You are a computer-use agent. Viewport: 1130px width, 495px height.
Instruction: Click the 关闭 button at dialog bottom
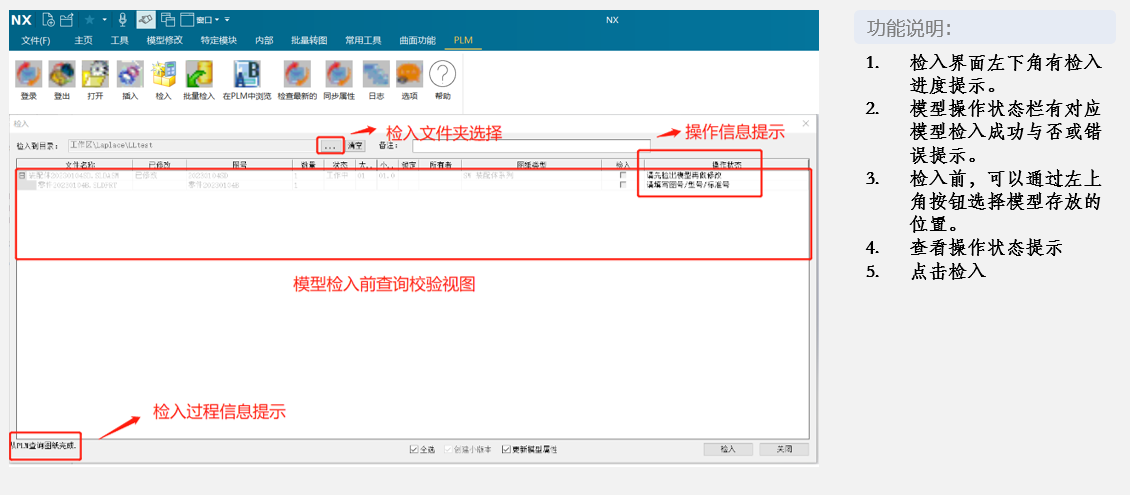(x=783, y=449)
